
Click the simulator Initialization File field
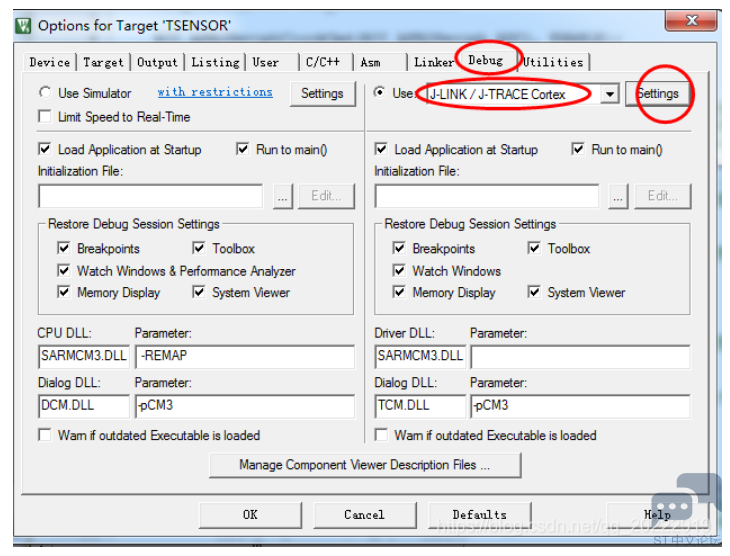tap(151, 196)
